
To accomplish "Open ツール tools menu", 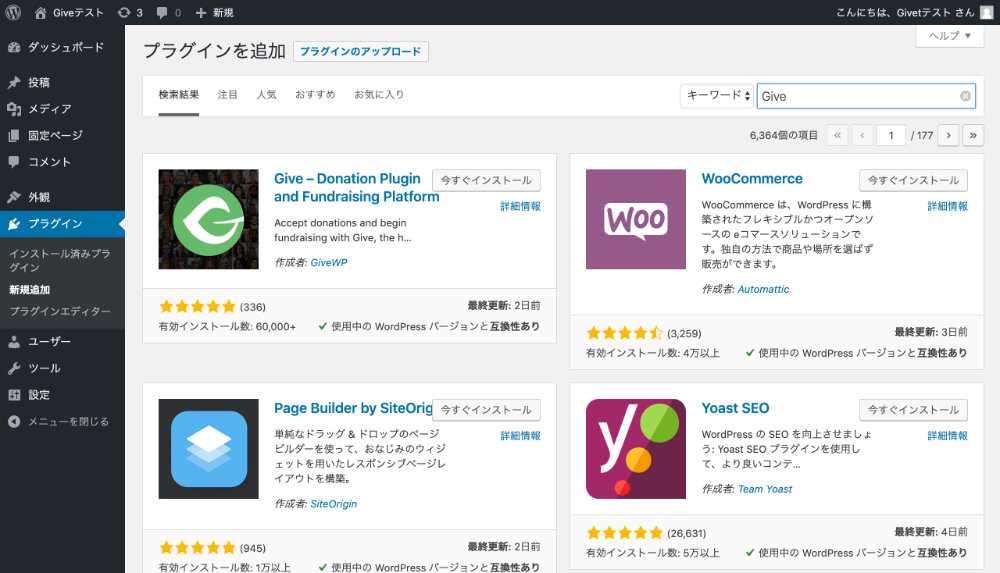I will pyautogui.click(x=62, y=368).
